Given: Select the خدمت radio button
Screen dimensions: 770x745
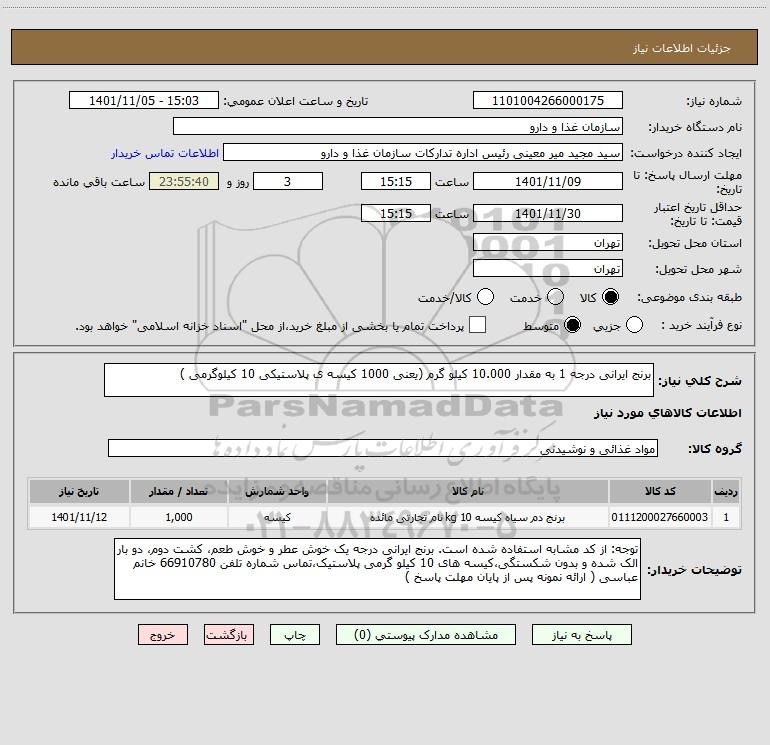Looking at the screenshot, I should click(x=555, y=297).
